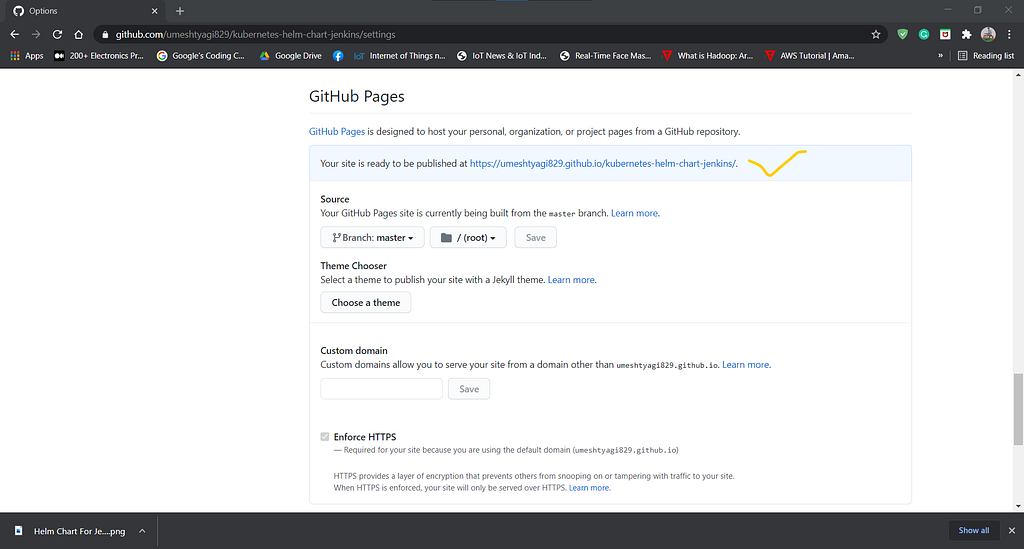Open the published site URL link
The width and height of the screenshot is (1024, 549).
click(603, 163)
